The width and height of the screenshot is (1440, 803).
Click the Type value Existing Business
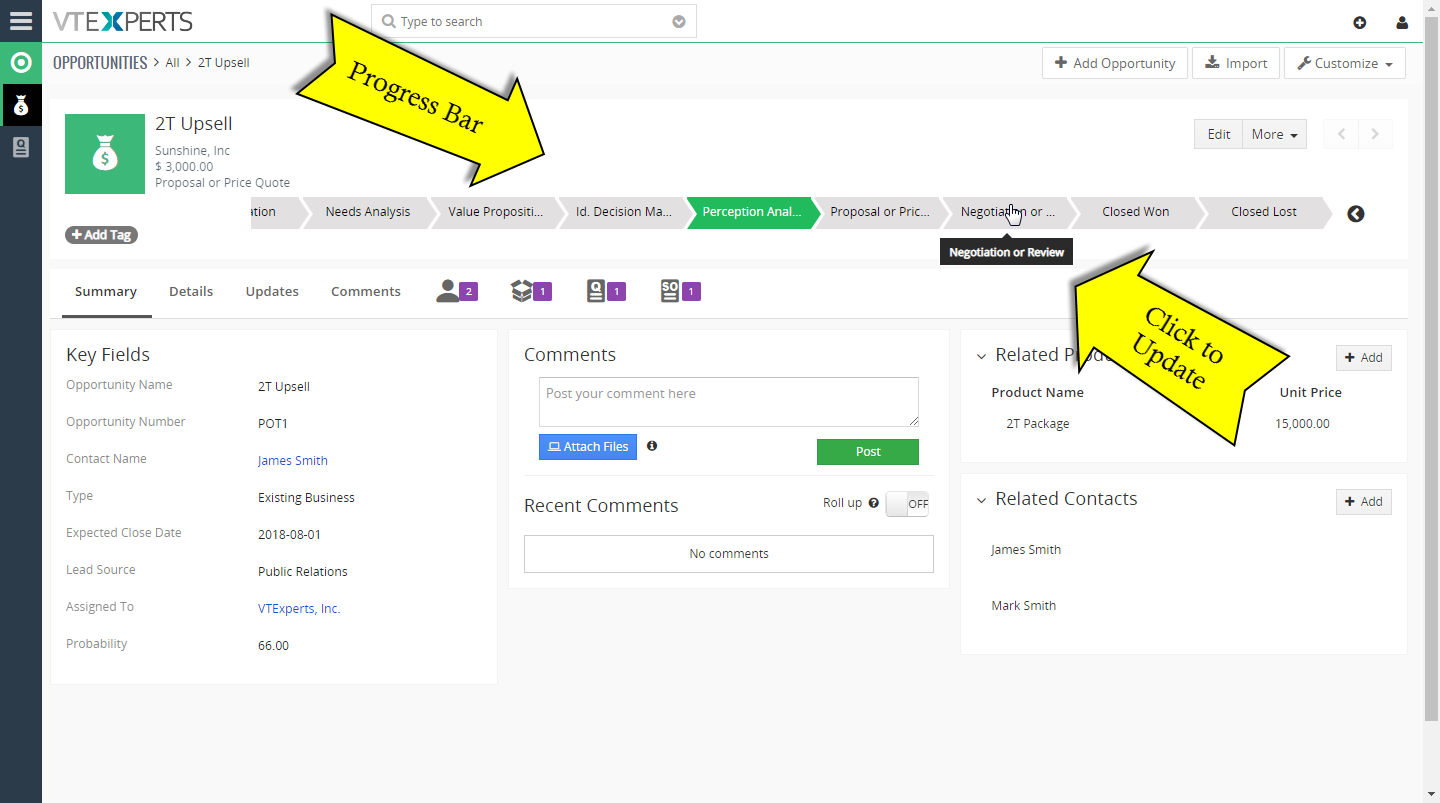[x=306, y=498]
